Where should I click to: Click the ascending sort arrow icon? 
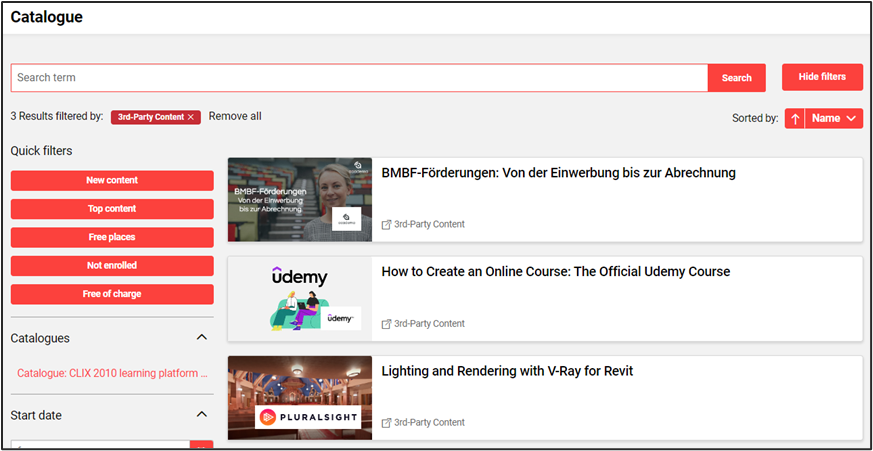[795, 118]
